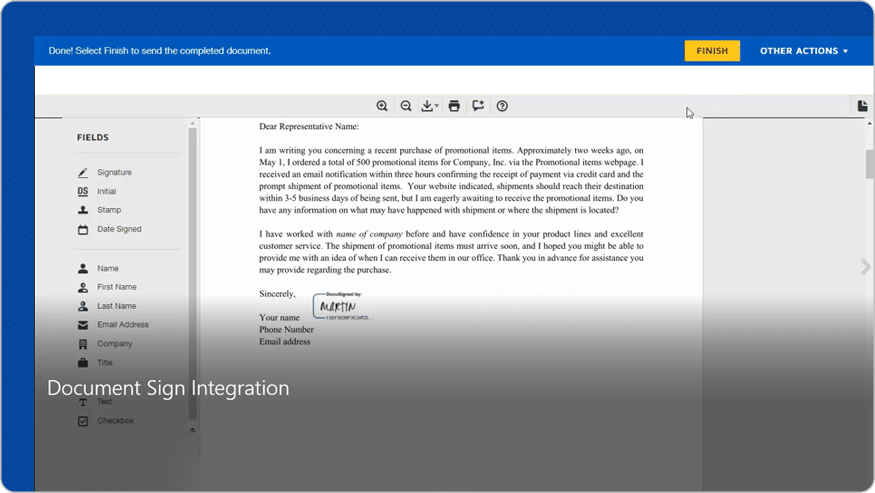Zoom out of the document
Screen dimensions: 875x493
click(406, 106)
